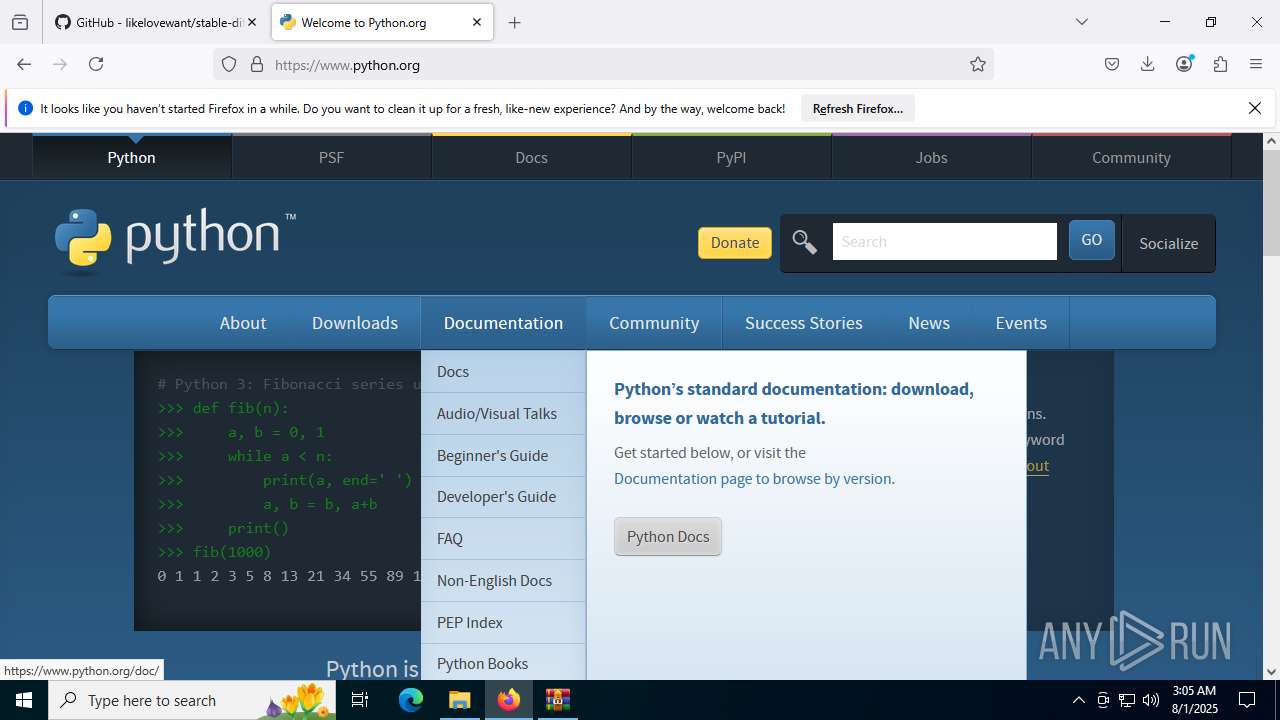
Task: Click the volume speaker tray icon
Action: tap(1151, 700)
